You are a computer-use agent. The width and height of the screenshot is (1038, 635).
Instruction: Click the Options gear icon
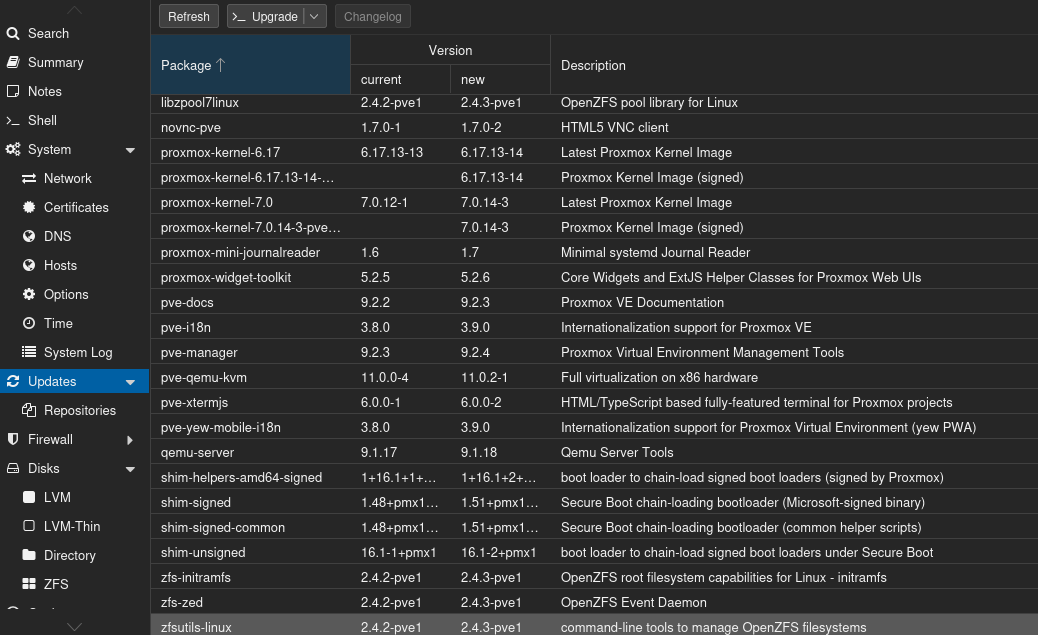(x=28, y=294)
